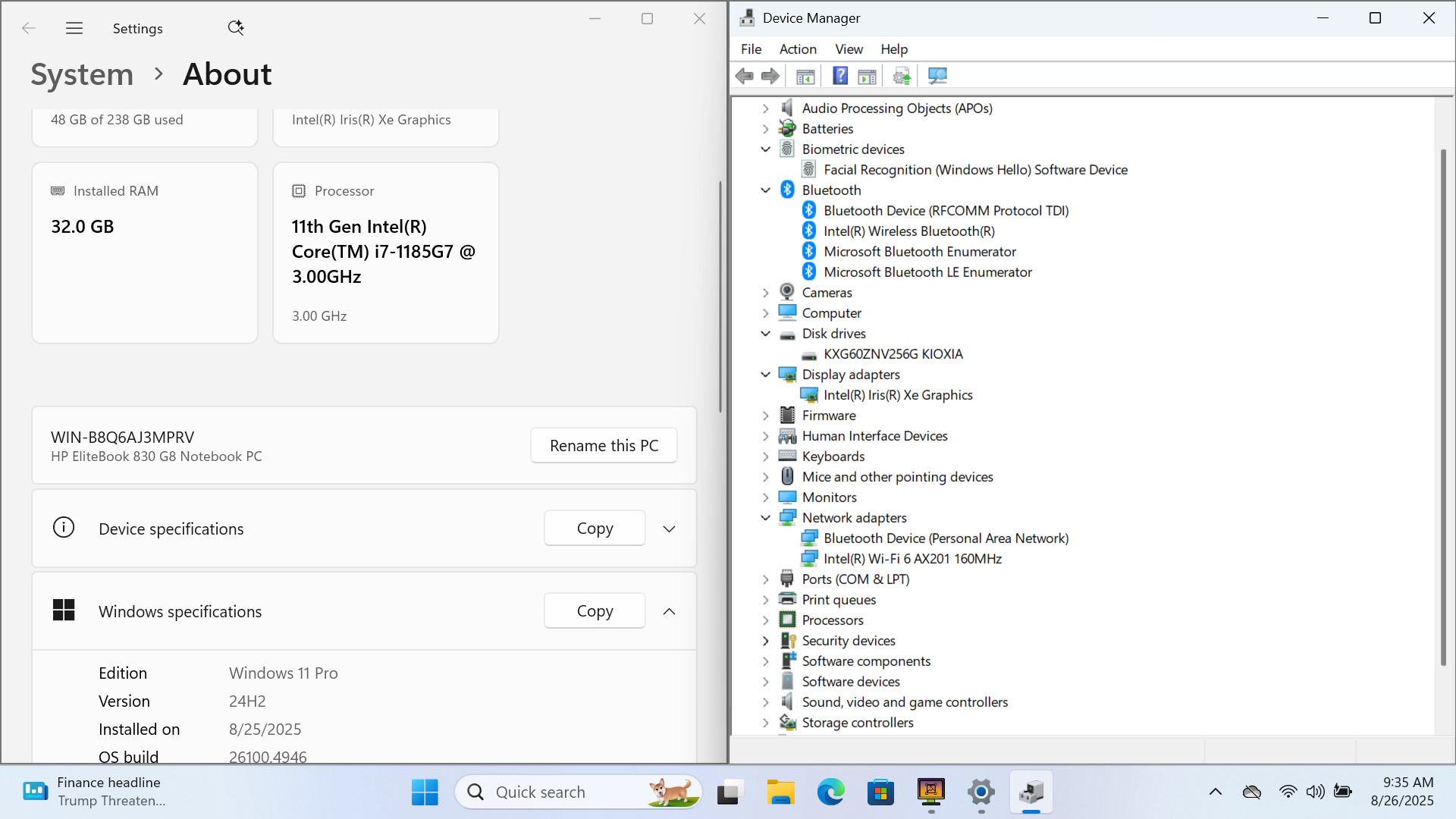Open the Finance headline widget
The image size is (1456, 819).
click(x=95, y=792)
